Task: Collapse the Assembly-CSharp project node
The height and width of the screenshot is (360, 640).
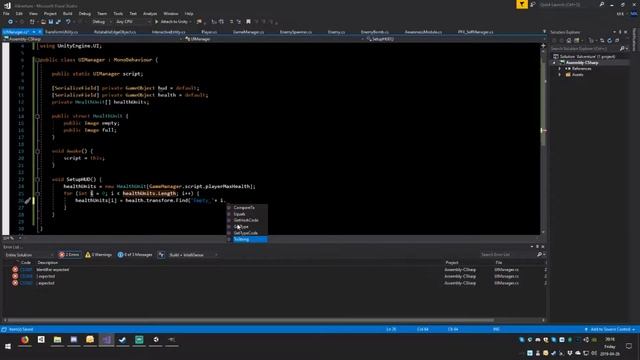Action: coord(554,63)
